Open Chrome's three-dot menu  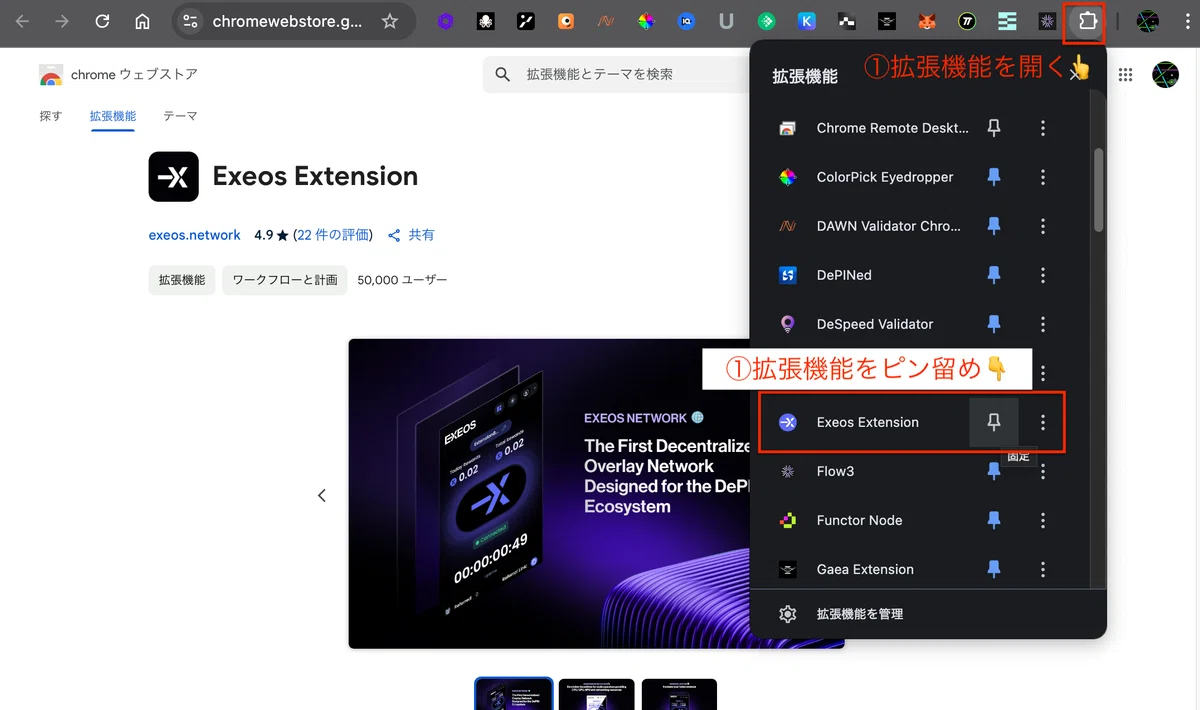[x=1187, y=21]
